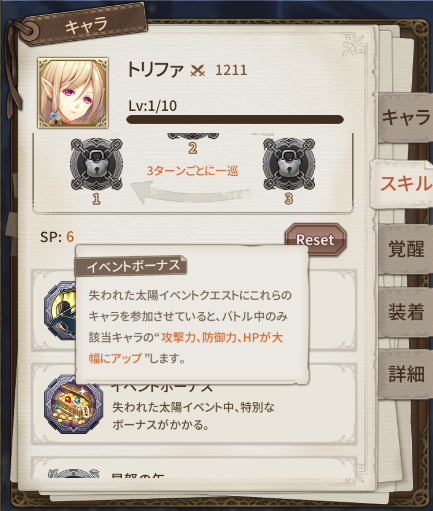Click the Reset skill points button
Image resolution: width=433 pixels, height=511 pixels.
point(315,240)
